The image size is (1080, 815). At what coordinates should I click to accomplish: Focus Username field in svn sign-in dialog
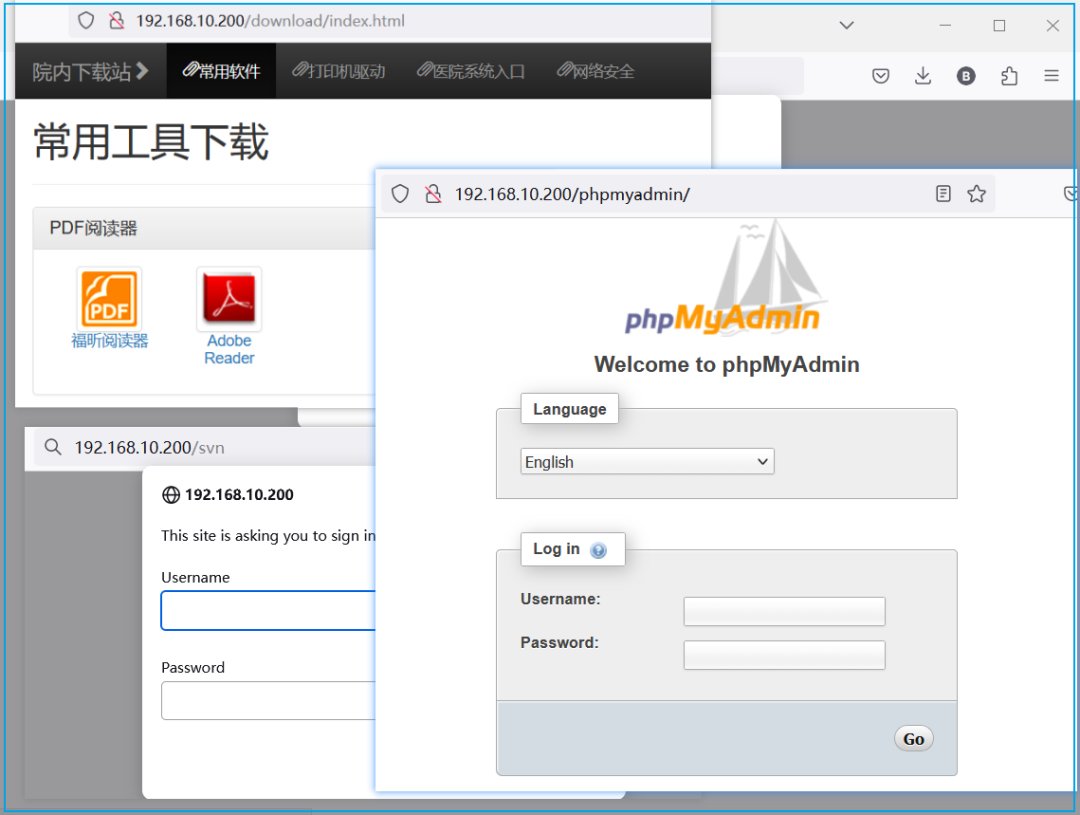269,610
